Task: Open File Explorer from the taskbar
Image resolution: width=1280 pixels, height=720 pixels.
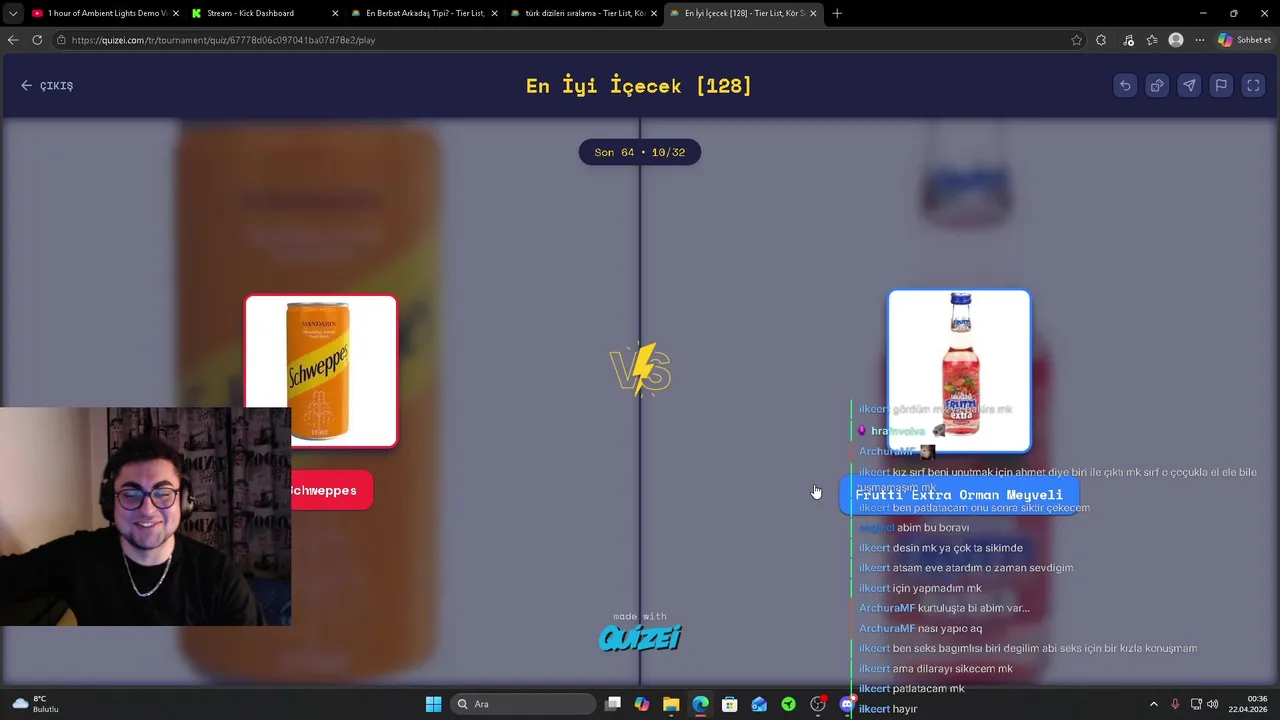Action: (671, 704)
